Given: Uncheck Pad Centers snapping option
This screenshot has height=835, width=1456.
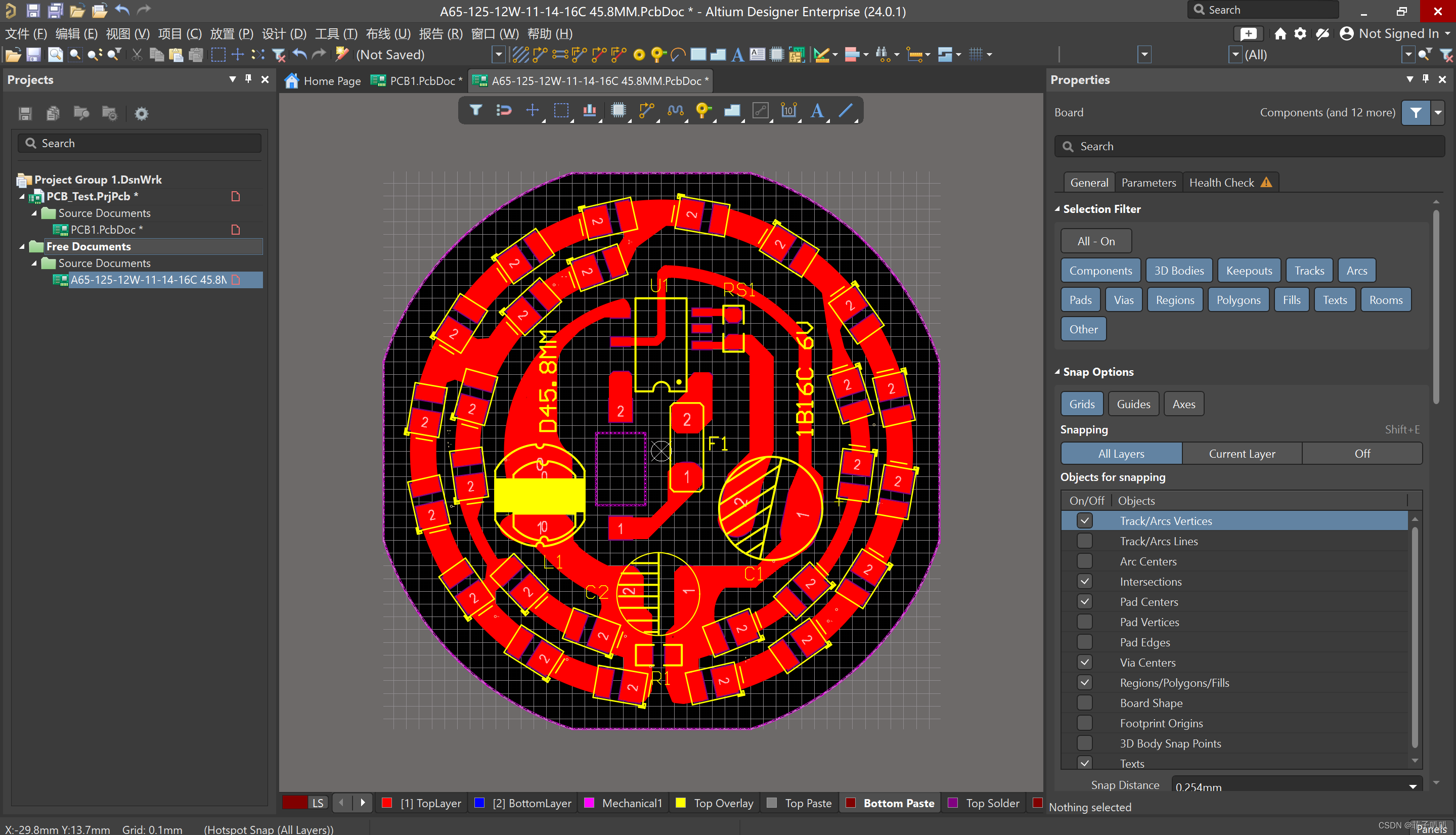Looking at the screenshot, I should point(1084,601).
